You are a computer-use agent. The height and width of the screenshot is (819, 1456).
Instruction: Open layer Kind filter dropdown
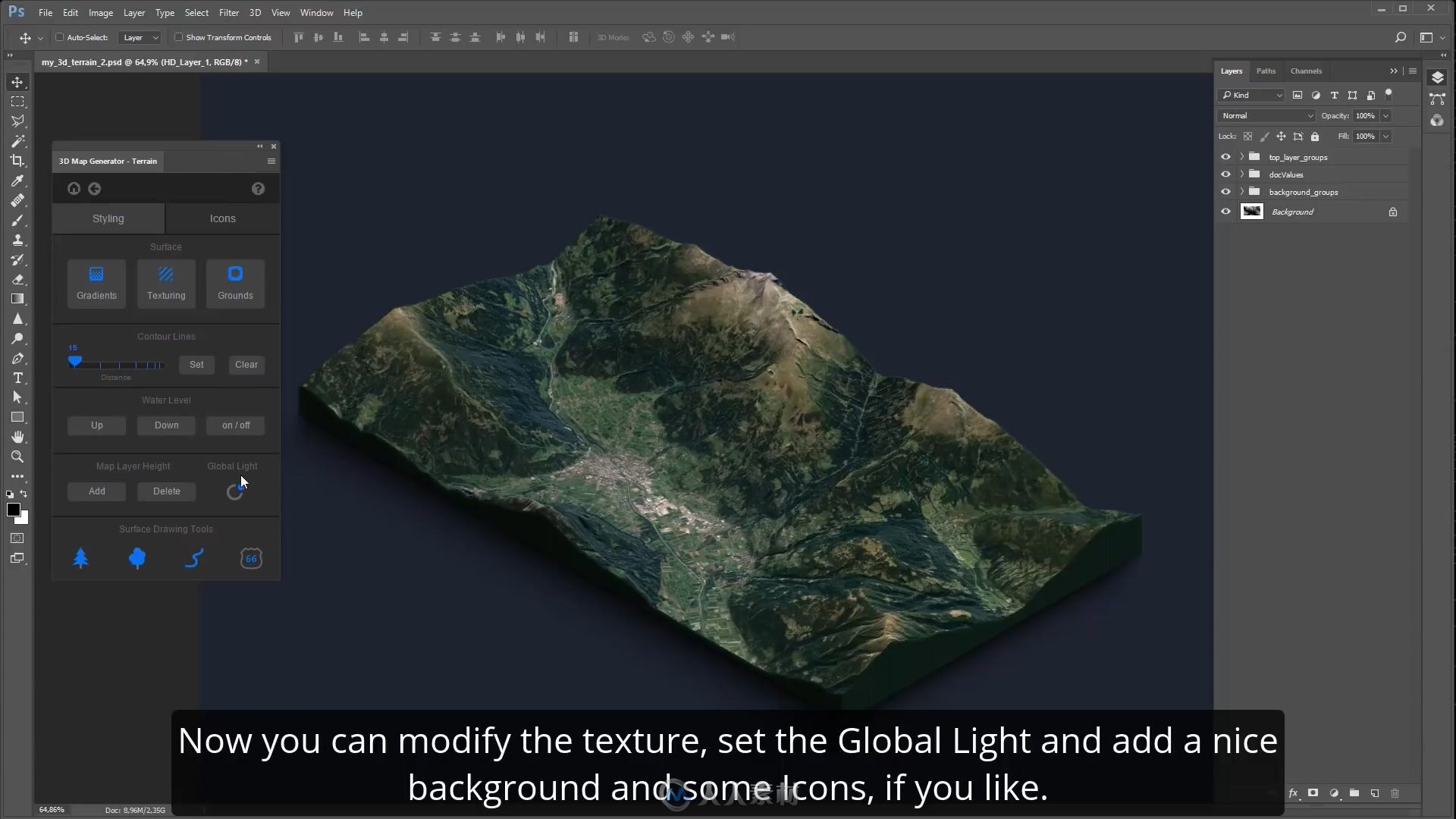coord(1251,96)
